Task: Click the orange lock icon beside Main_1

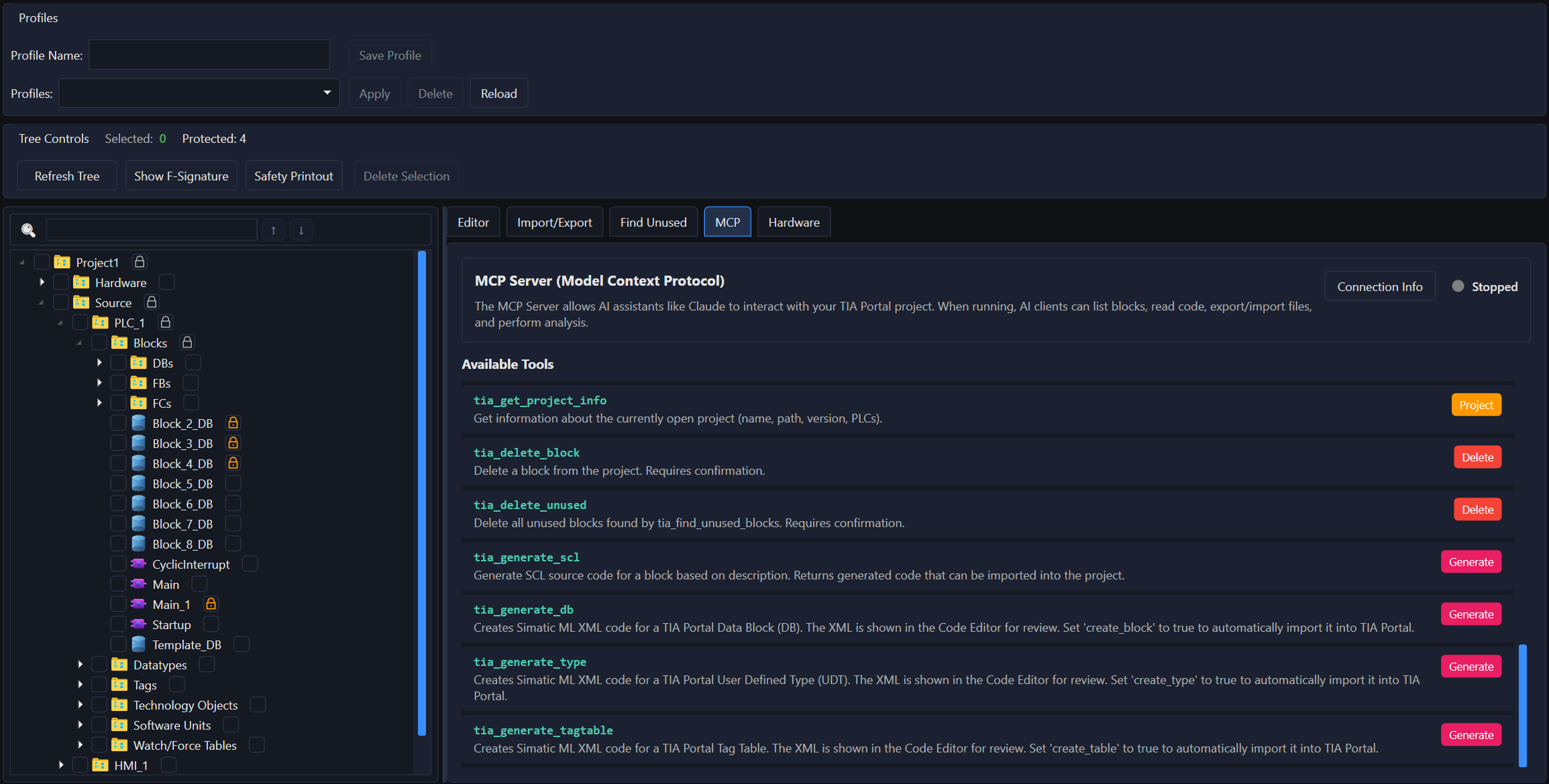Action: [x=211, y=604]
